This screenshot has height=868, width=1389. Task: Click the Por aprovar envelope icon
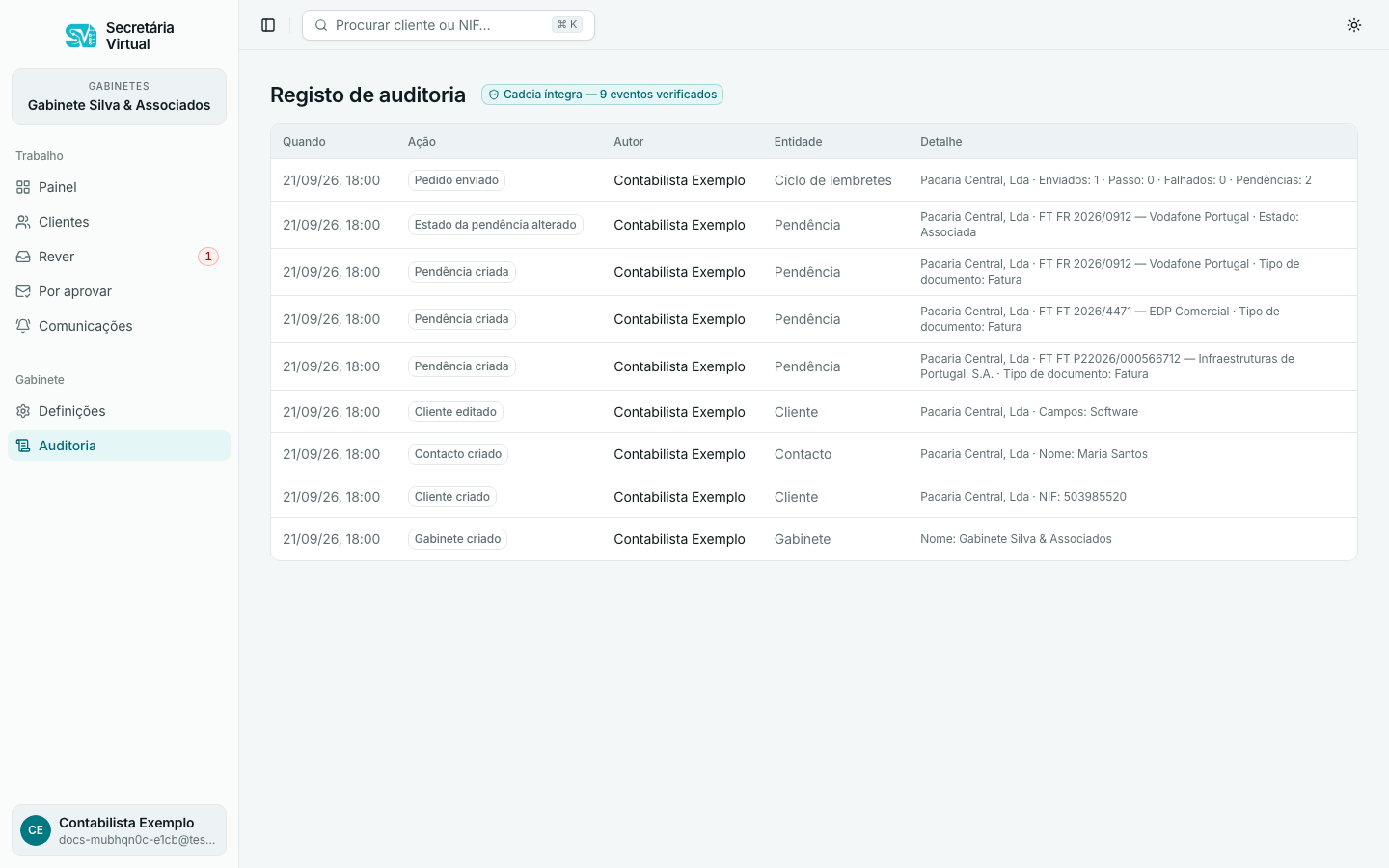23,291
